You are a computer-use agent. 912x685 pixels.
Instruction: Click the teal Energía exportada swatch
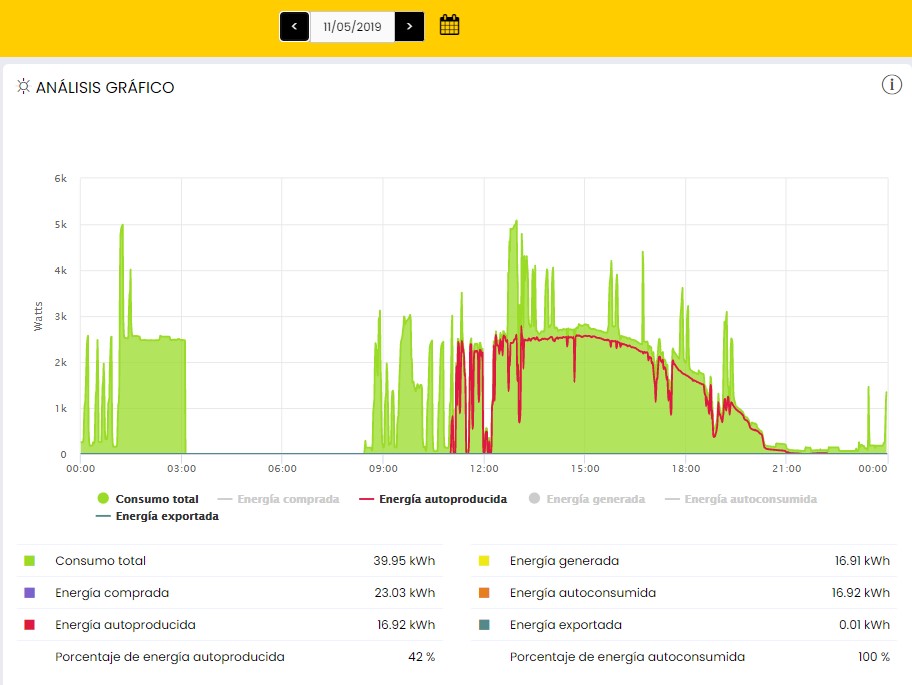pos(484,625)
